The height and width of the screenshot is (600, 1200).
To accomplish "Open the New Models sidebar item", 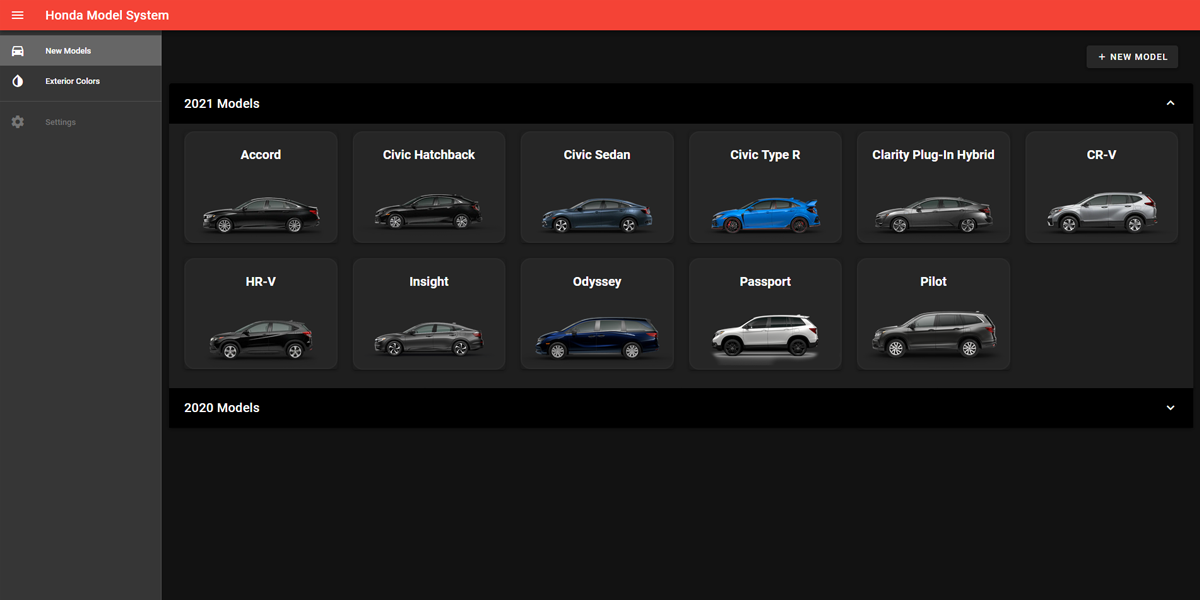I will [x=80, y=51].
